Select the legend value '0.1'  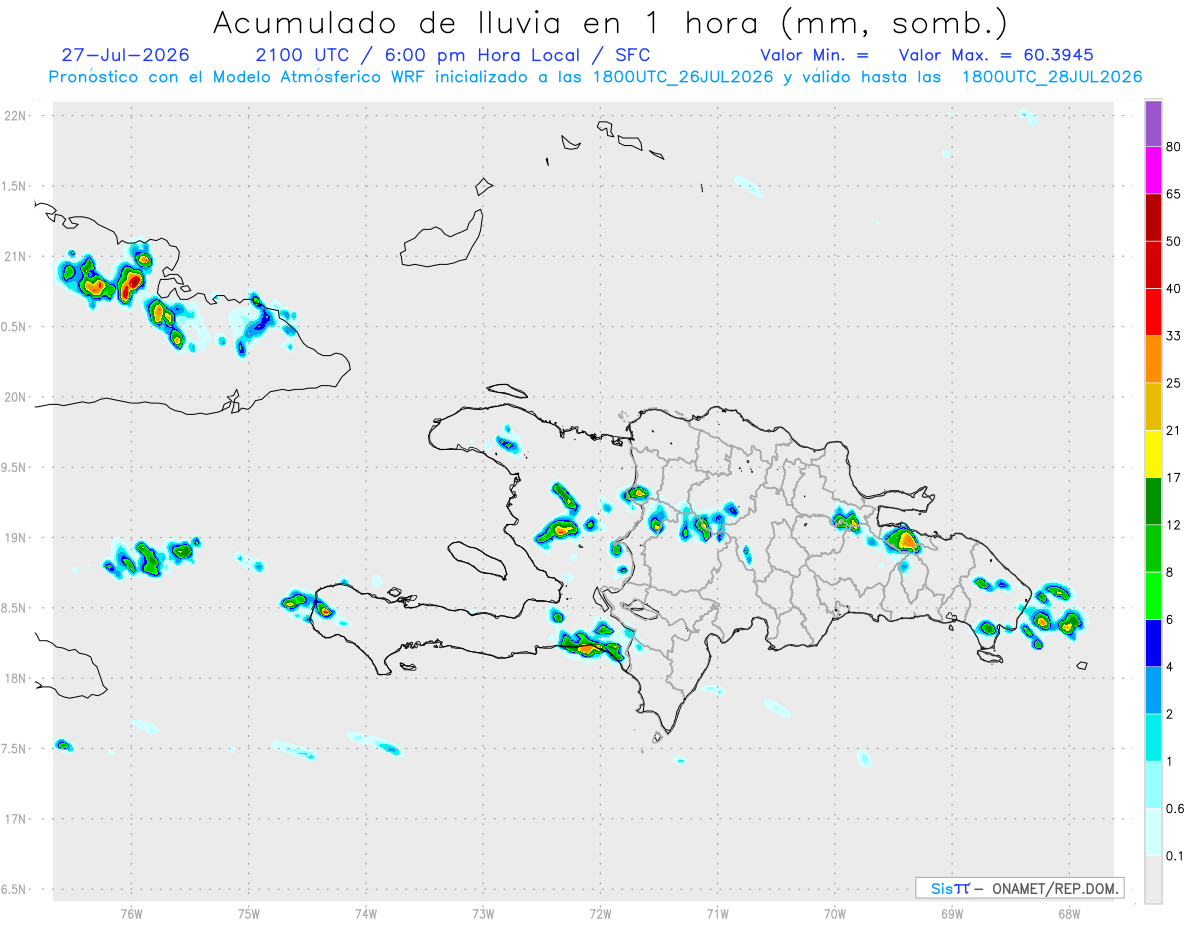(x=1175, y=856)
